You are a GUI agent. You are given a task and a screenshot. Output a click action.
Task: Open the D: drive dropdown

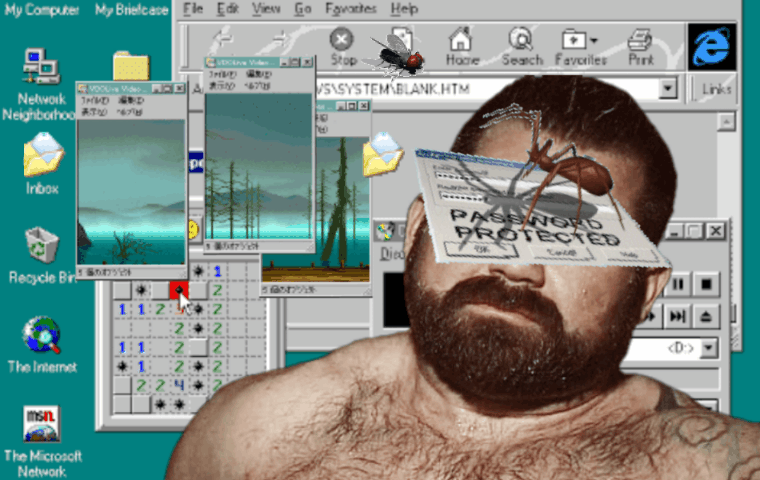[x=709, y=349]
